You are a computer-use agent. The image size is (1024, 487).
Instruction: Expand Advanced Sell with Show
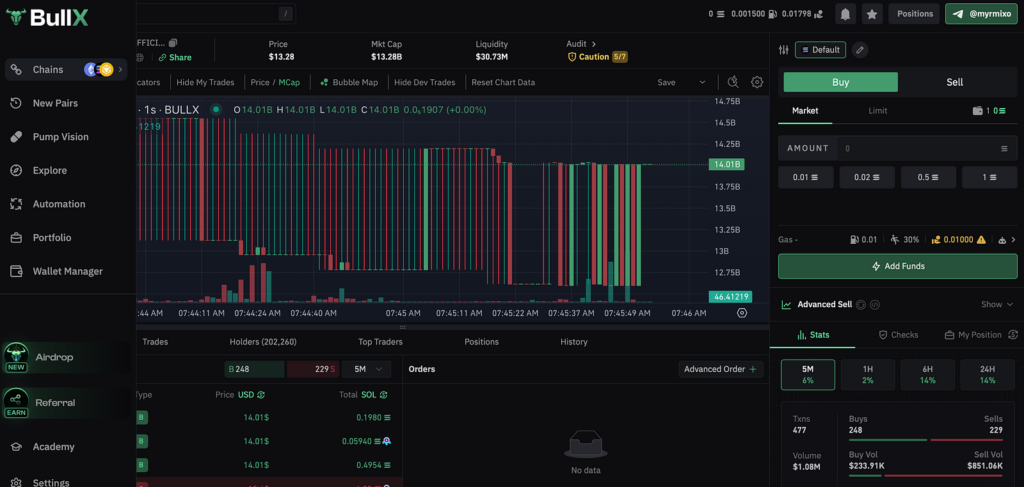(999, 304)
